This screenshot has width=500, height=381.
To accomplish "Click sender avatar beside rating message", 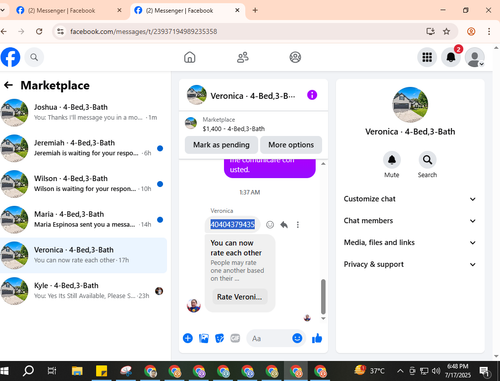I will coord(194,305).
